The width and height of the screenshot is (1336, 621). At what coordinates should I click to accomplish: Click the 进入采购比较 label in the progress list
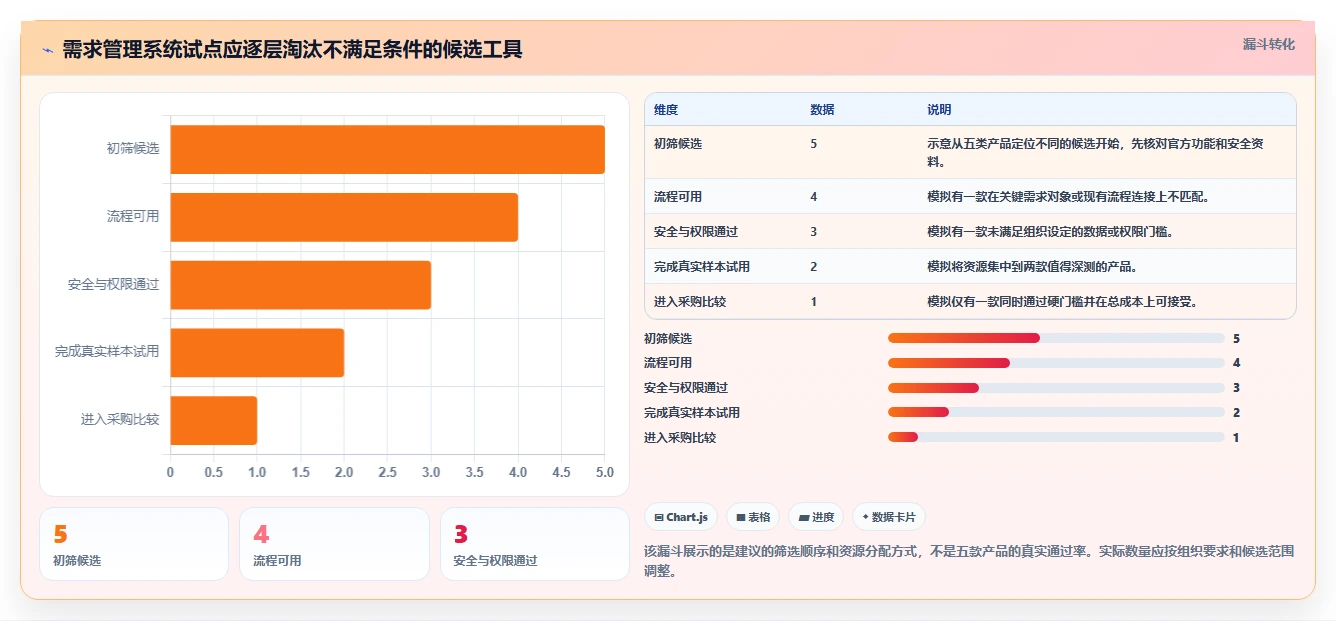coord(680,438)
